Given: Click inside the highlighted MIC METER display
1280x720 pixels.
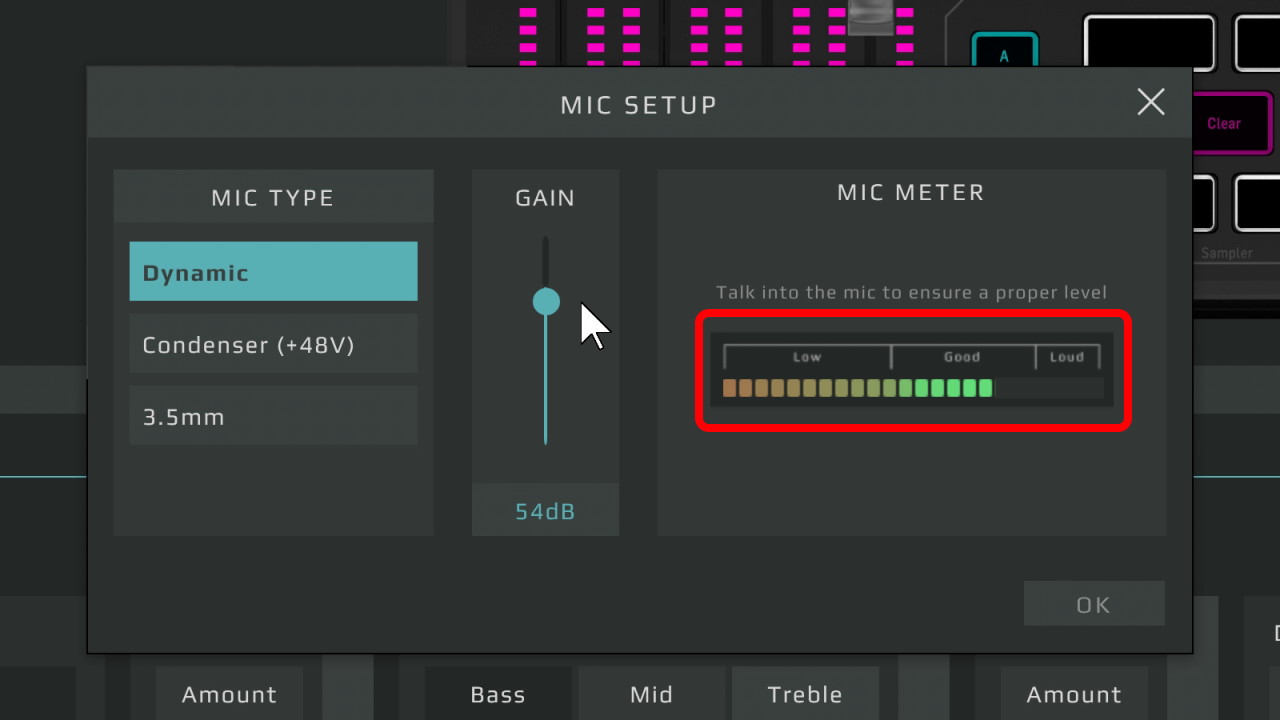Looking at the screenshot, I should coord(912,372).
